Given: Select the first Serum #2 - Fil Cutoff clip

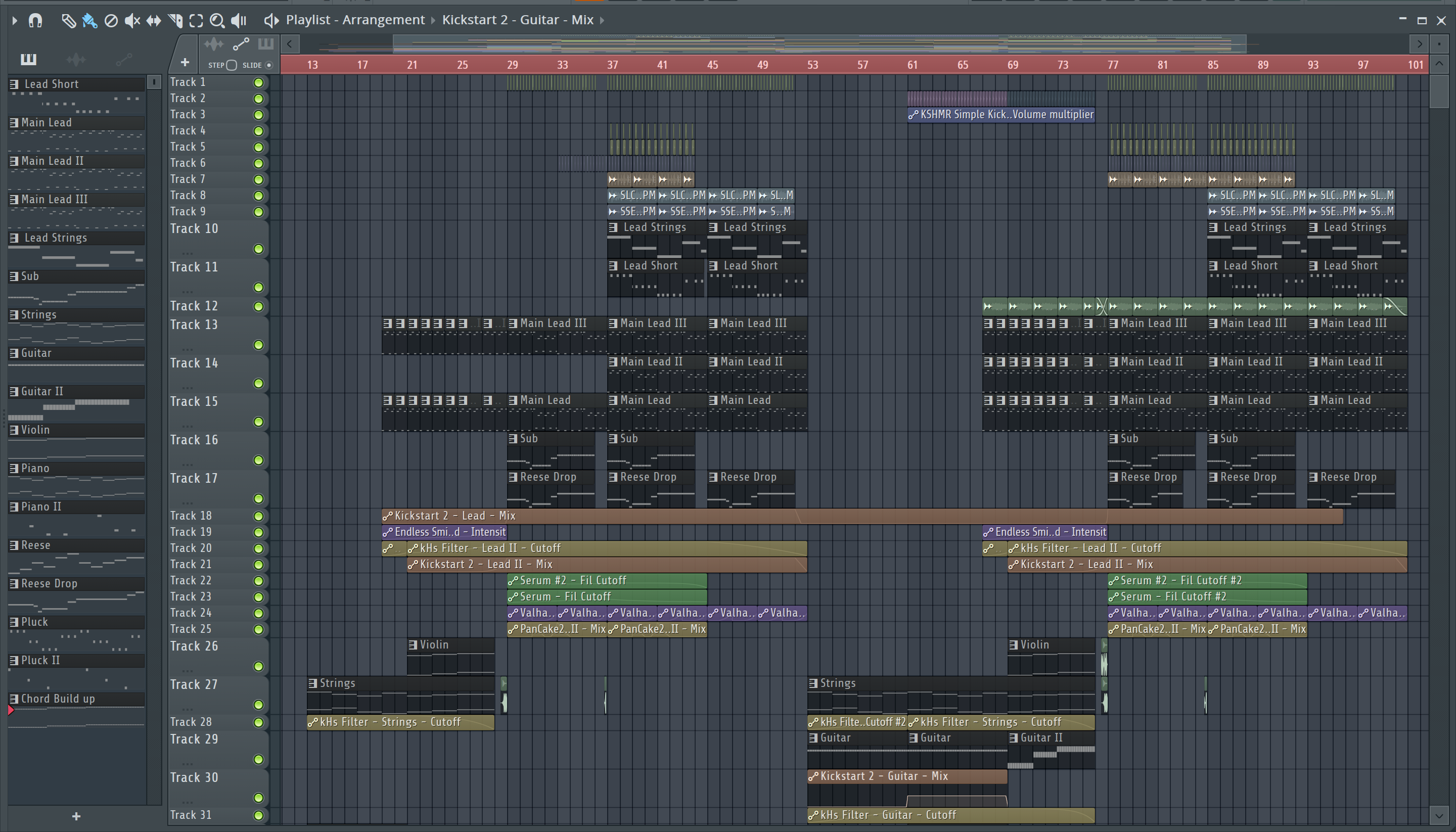Looking at the screenshot, I should coord(607,581).
